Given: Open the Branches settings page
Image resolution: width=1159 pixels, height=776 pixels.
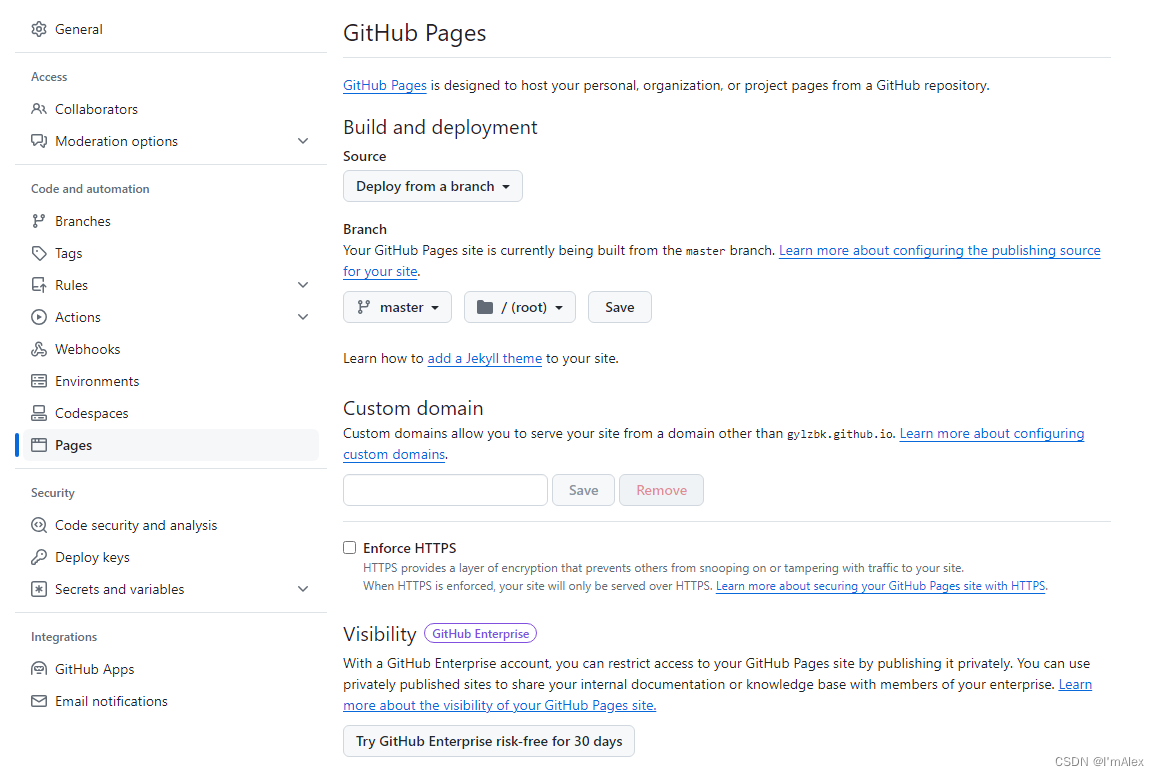Looking at the screenshot, I should coord(171,221).
